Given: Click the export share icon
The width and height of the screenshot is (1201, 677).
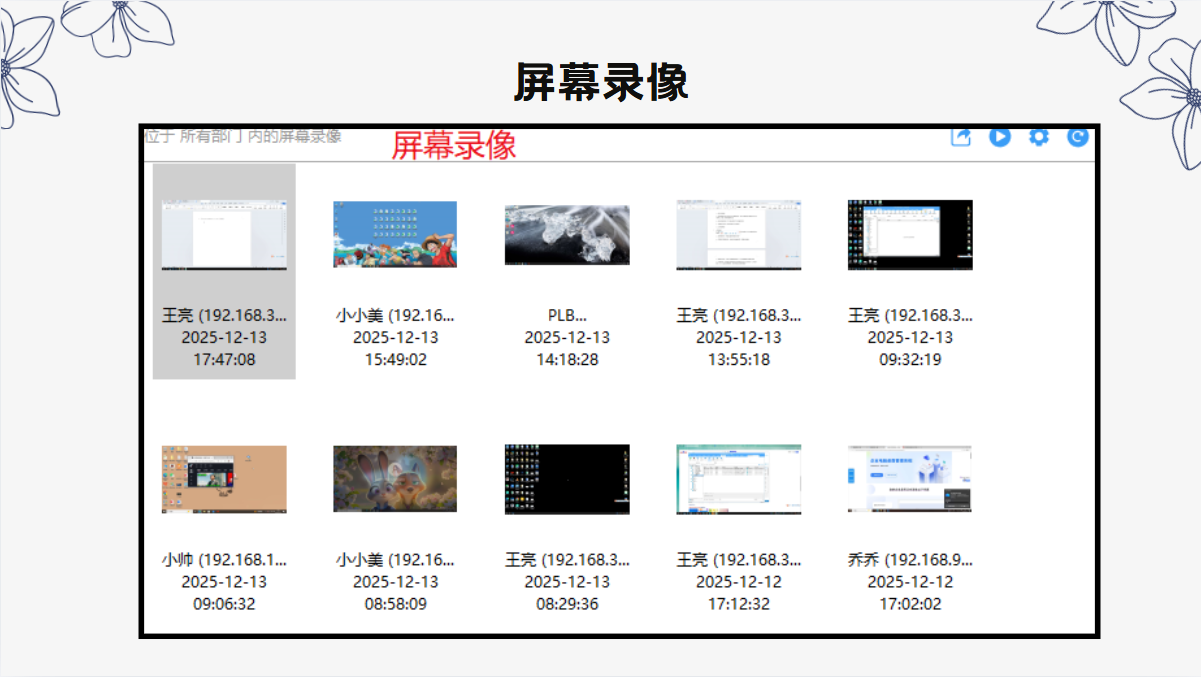Looking at the screenshot, I should (961, 137).
